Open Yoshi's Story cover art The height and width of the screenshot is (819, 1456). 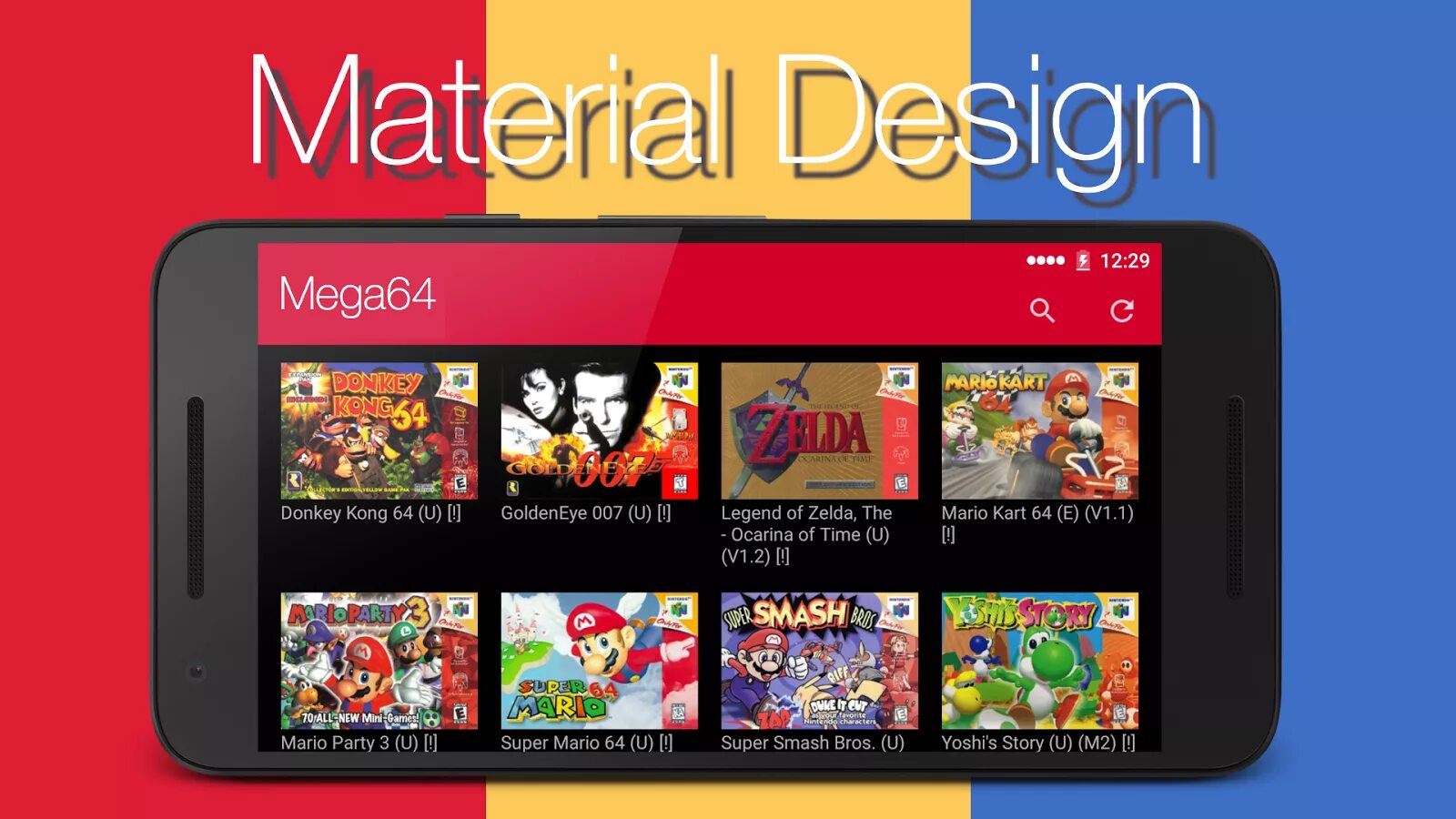point(1039,661)
